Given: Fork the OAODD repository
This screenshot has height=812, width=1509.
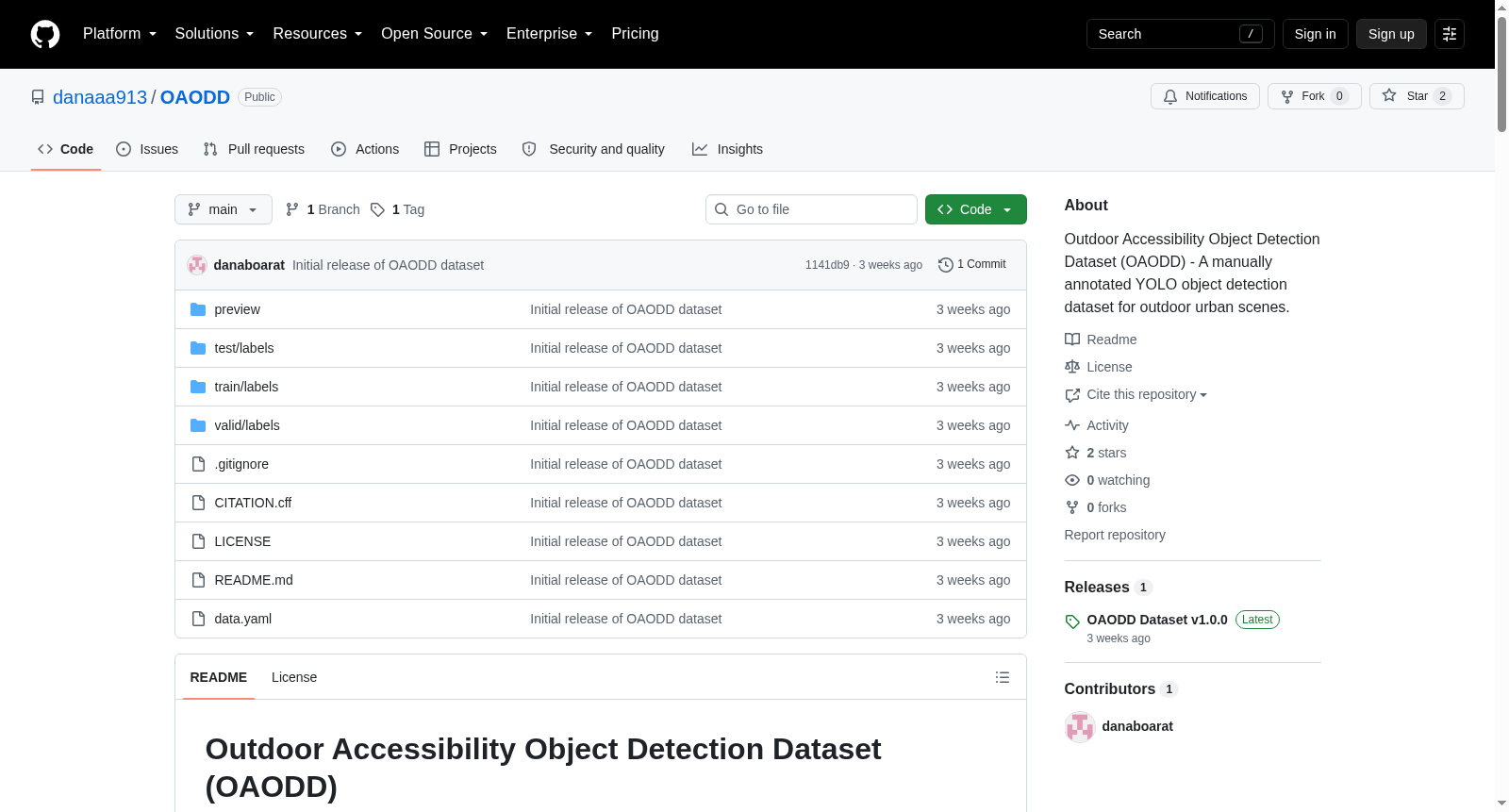Looking at the screenshot, I should [1314, 96].
